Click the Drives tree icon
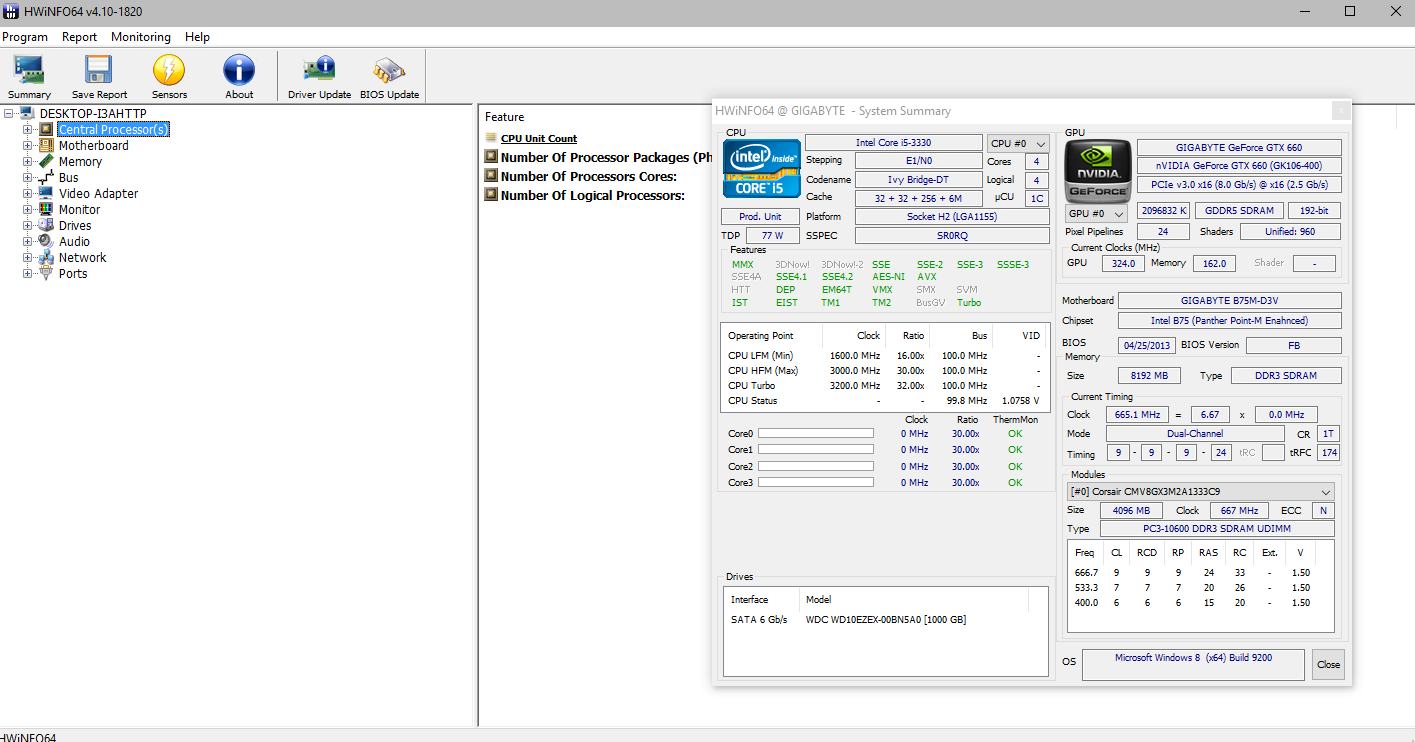 coord(46,225)
